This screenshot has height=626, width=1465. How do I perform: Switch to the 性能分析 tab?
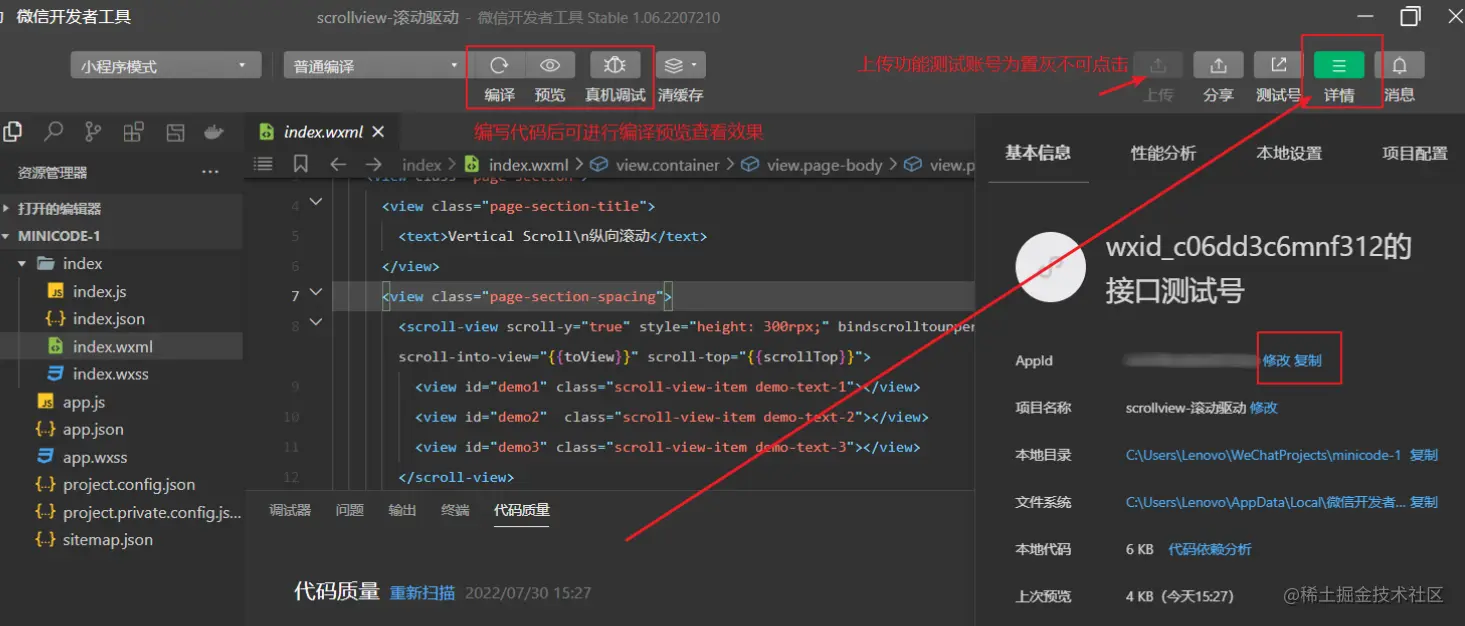pyautogui.click(x=1163, y=153)
